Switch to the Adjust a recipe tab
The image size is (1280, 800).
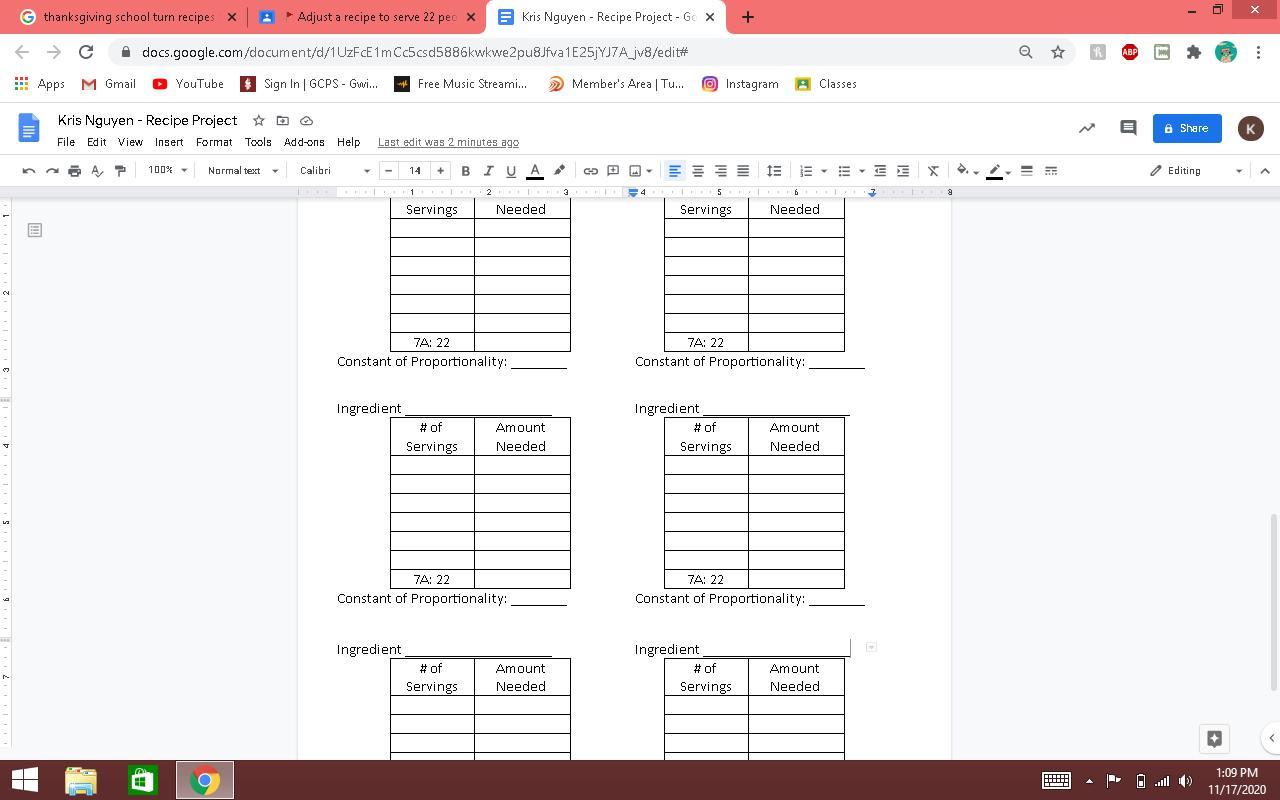coord(367,17)
